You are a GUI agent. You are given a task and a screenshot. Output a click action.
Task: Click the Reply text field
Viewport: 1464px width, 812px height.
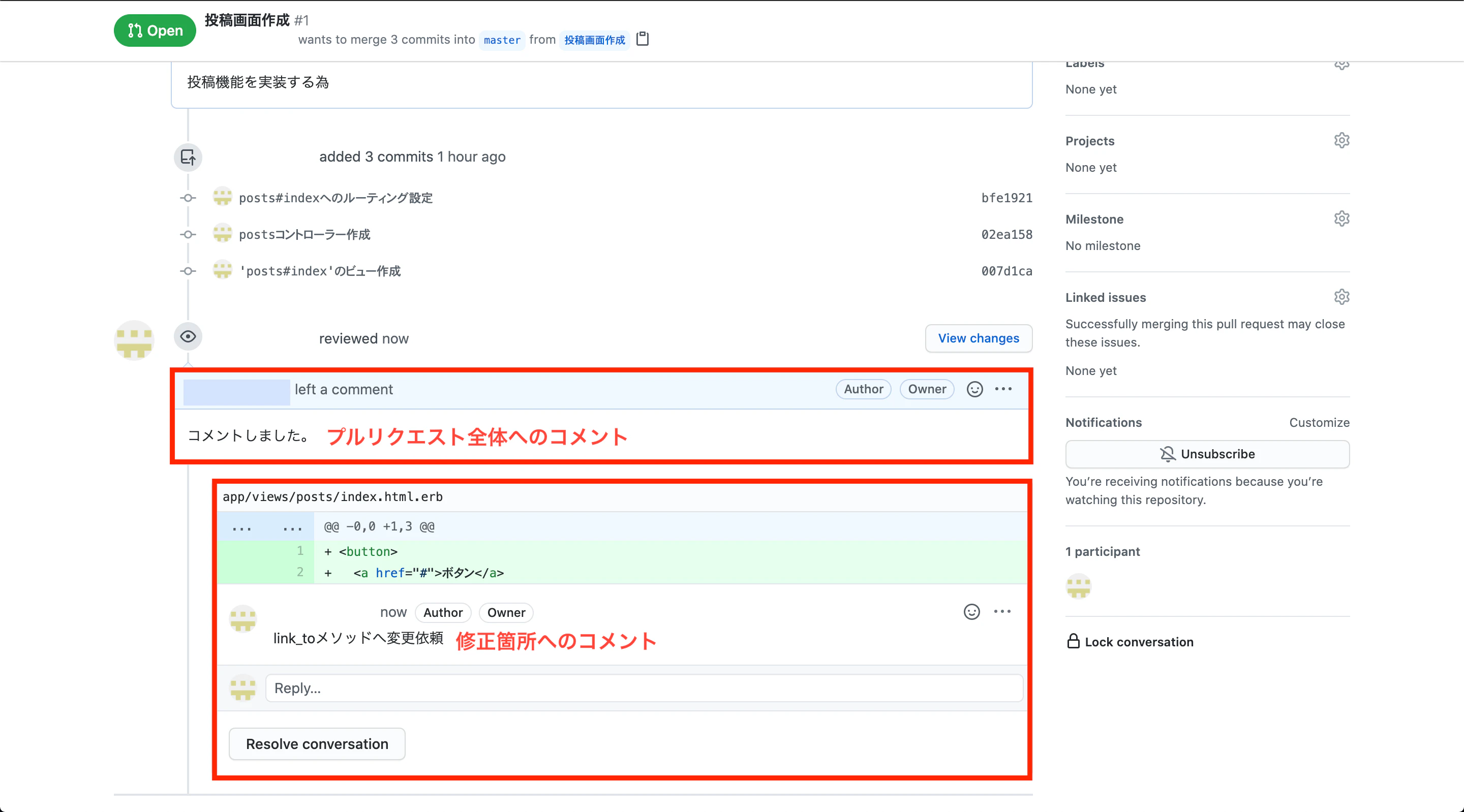pyautogui.click(x=642, y=688)
